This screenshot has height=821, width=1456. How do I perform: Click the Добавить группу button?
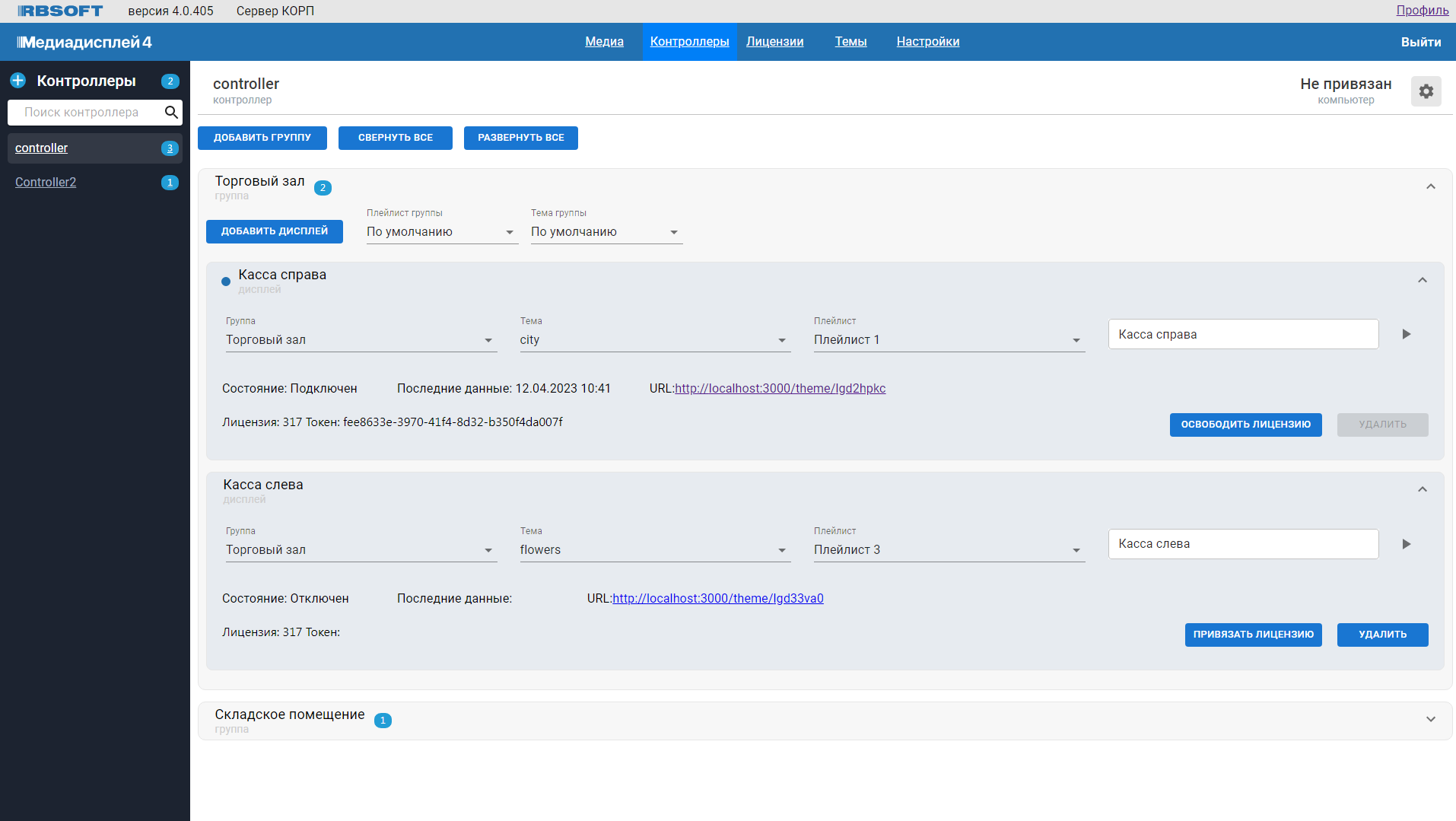[x=262, y=138]
